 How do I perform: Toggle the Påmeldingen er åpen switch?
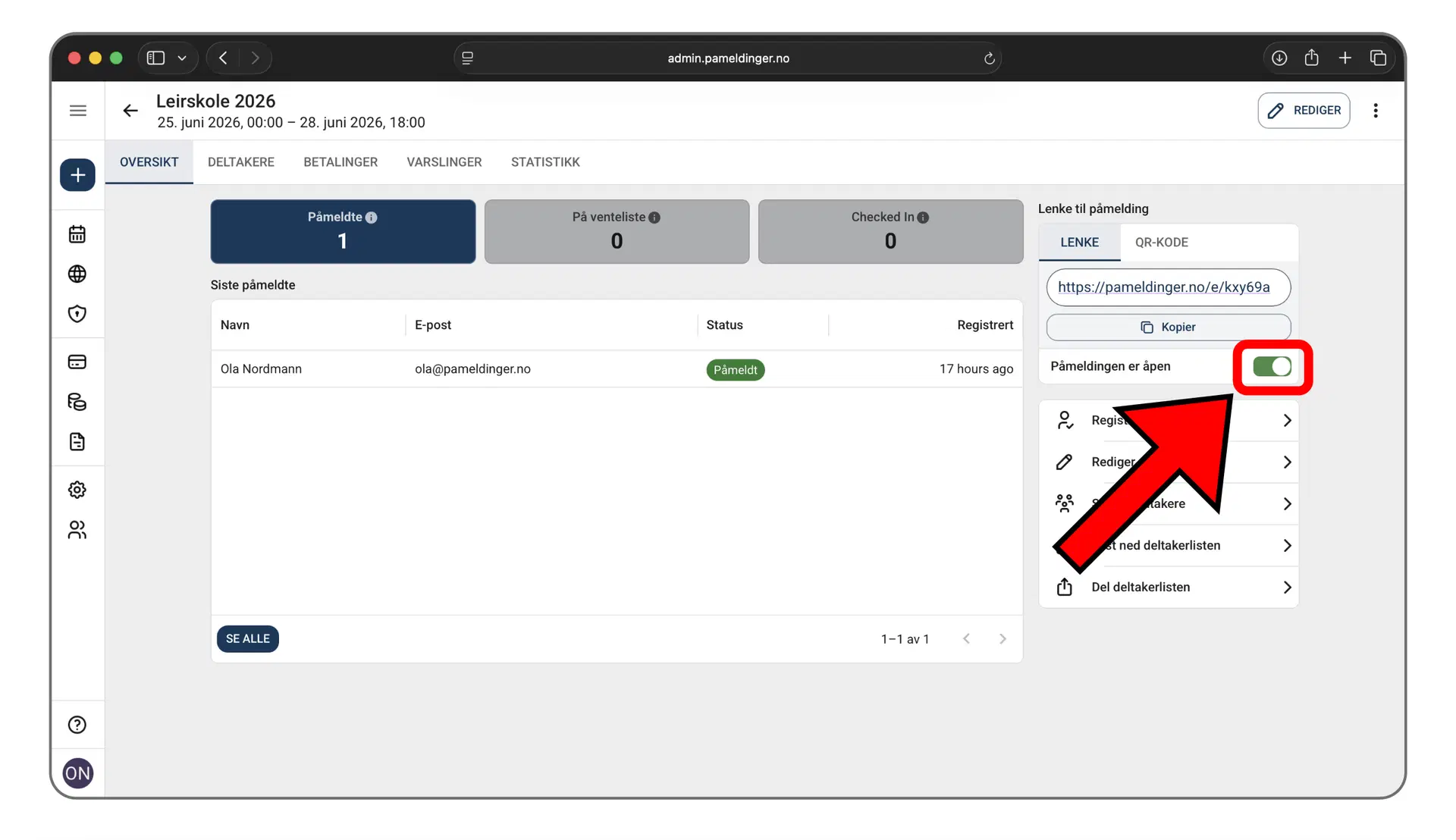1272,367
